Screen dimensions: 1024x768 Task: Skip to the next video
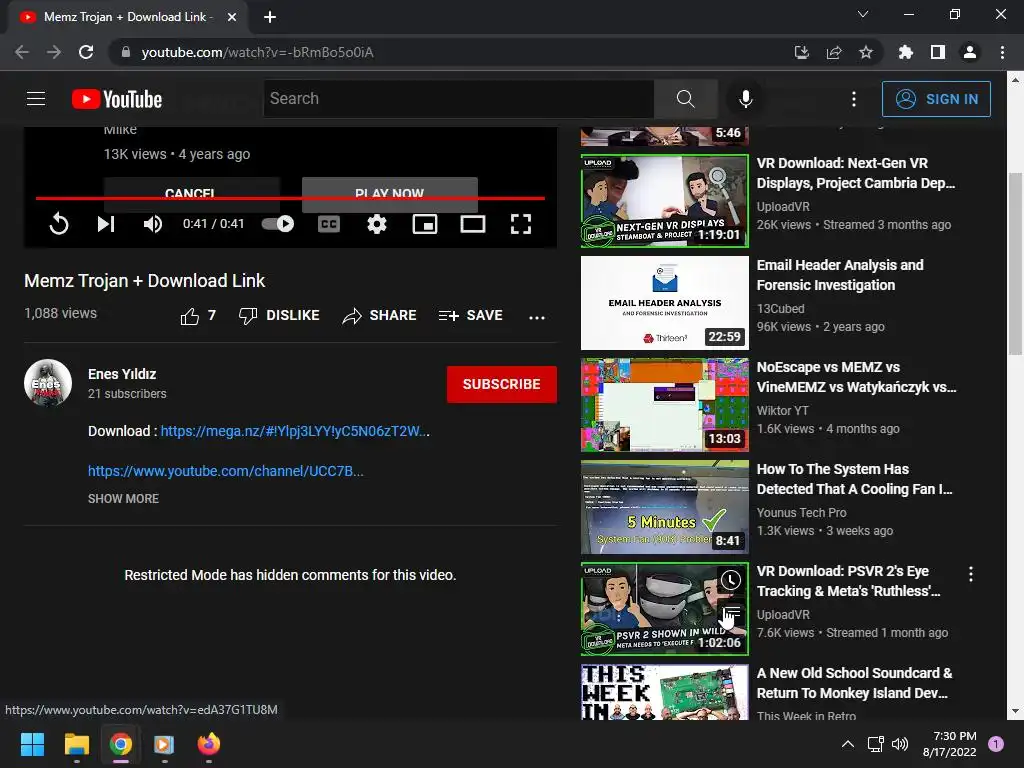(106, 224)
